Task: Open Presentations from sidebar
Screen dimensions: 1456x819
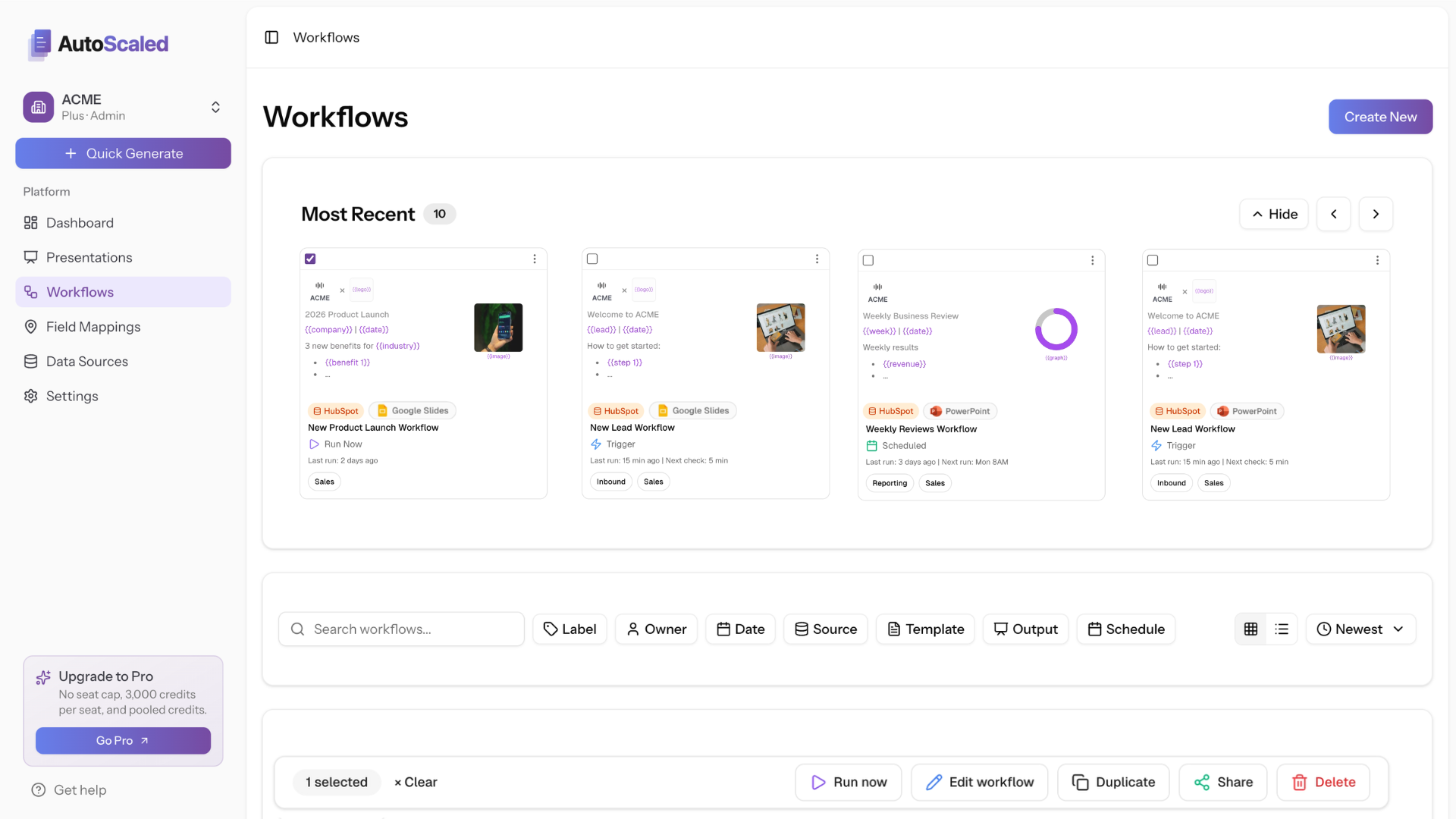Action: point(123,258)
